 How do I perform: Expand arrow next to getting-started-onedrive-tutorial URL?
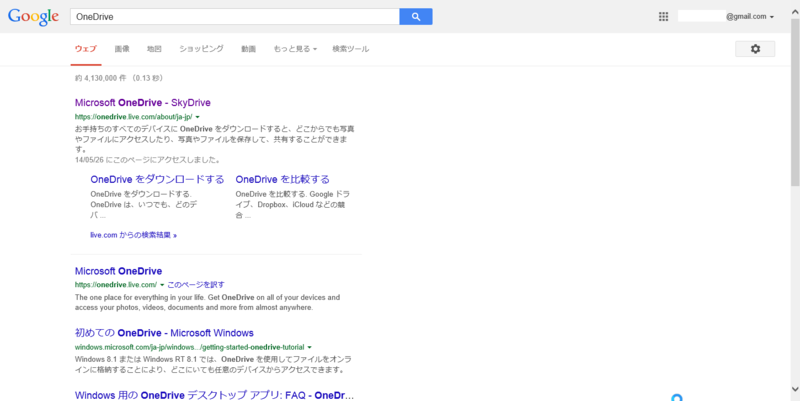[310, 347]
